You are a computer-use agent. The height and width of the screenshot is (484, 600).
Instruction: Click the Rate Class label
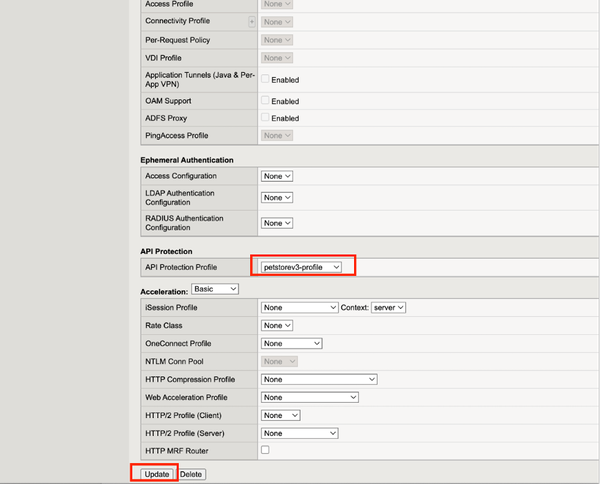(164, 326)
